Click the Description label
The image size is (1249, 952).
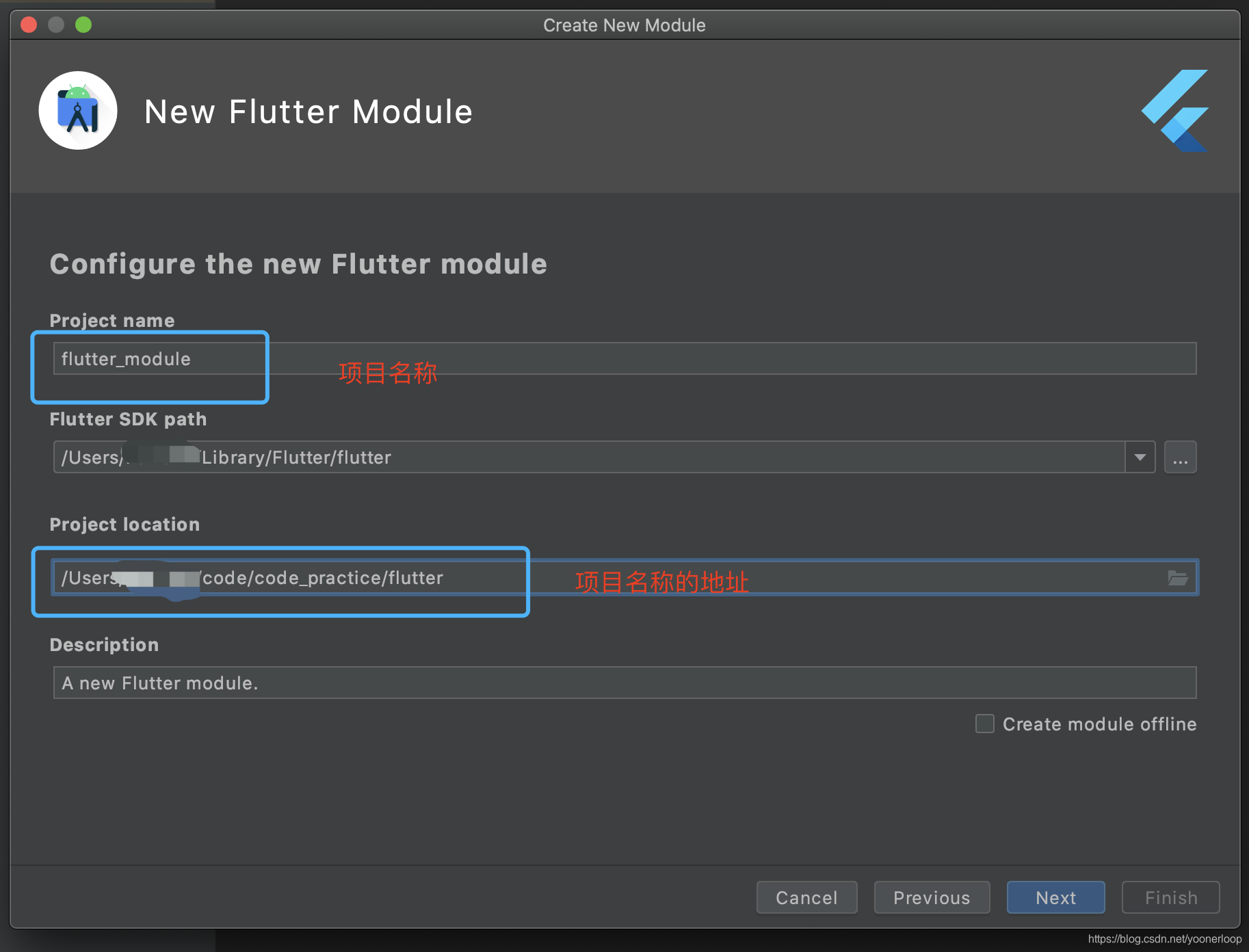(104, 645)
